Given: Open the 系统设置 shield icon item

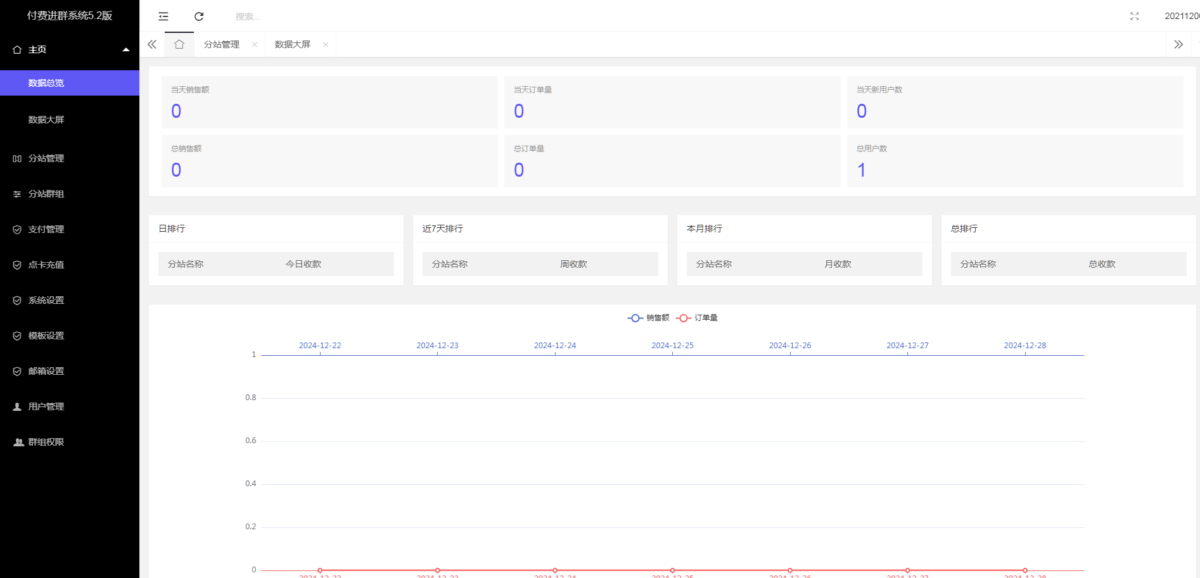Looking at the screenshot, I should click(x=69, y=300).
